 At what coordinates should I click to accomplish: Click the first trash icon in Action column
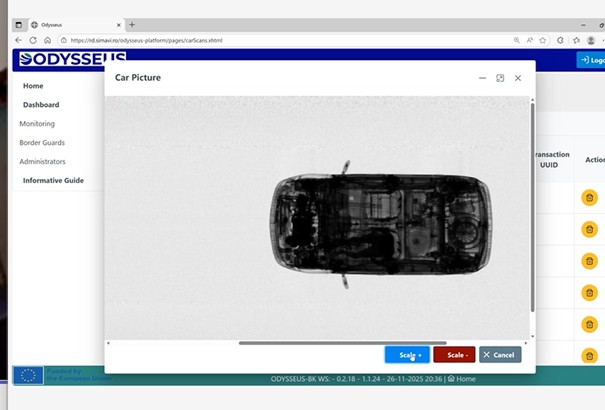pyautogui.click(x=590, y=198)
